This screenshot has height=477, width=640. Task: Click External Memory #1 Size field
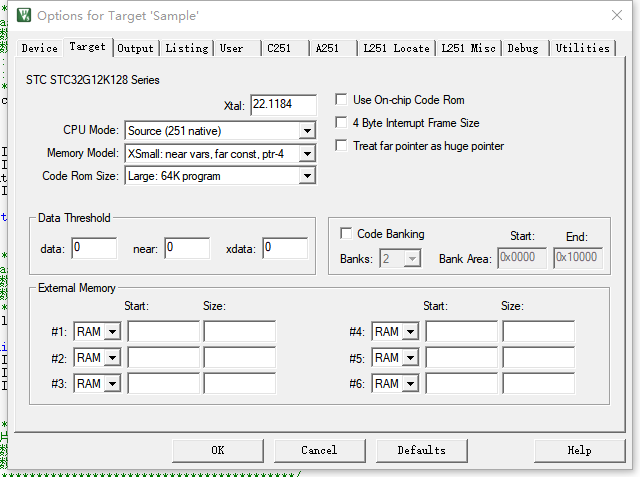240,331
